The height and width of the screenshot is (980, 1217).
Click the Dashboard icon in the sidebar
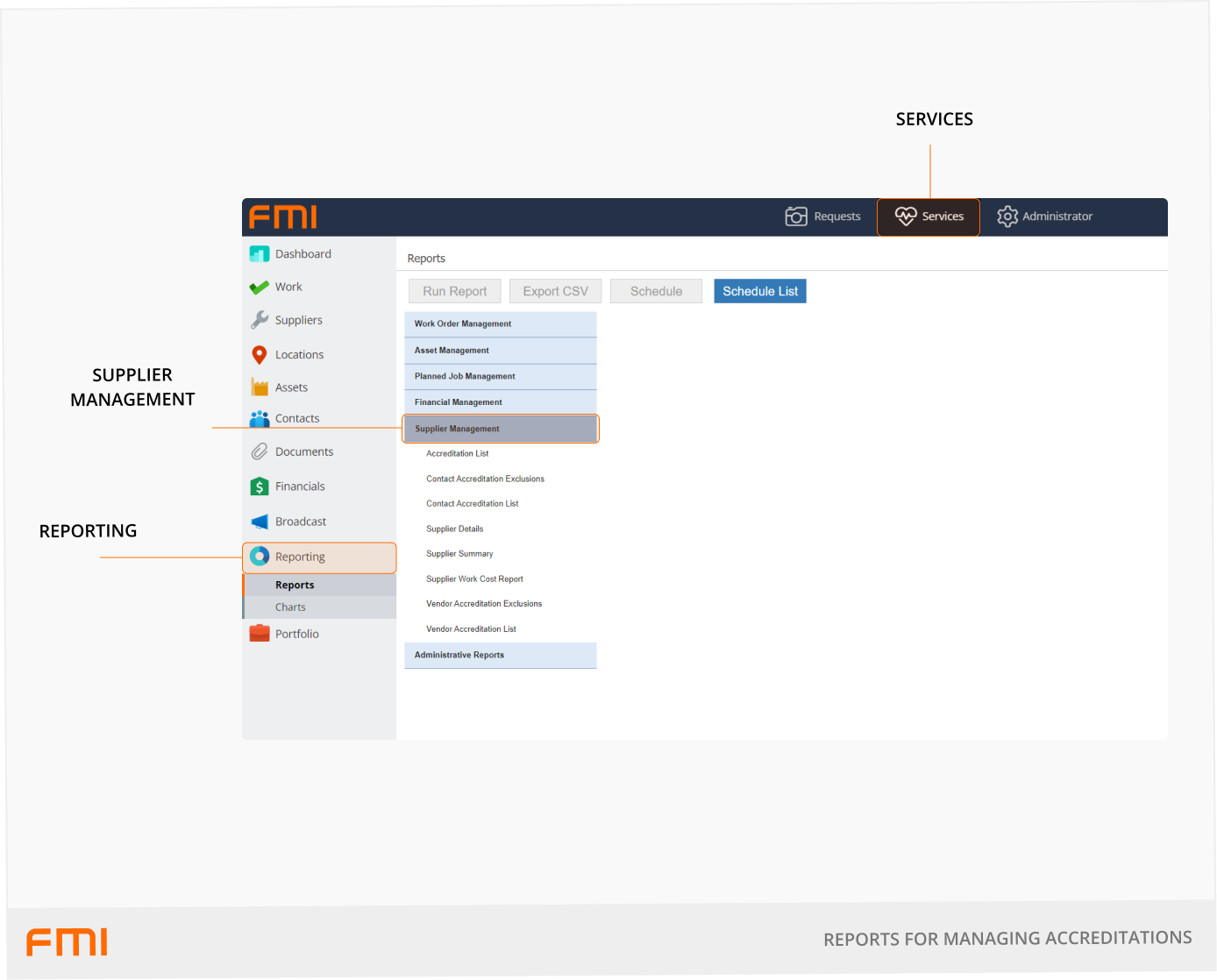tap(260, 254)
